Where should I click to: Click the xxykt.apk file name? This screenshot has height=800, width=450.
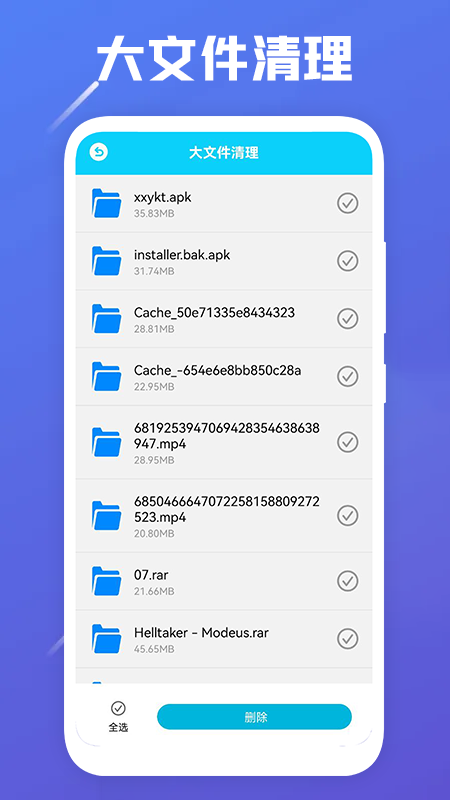click(163, 197)
